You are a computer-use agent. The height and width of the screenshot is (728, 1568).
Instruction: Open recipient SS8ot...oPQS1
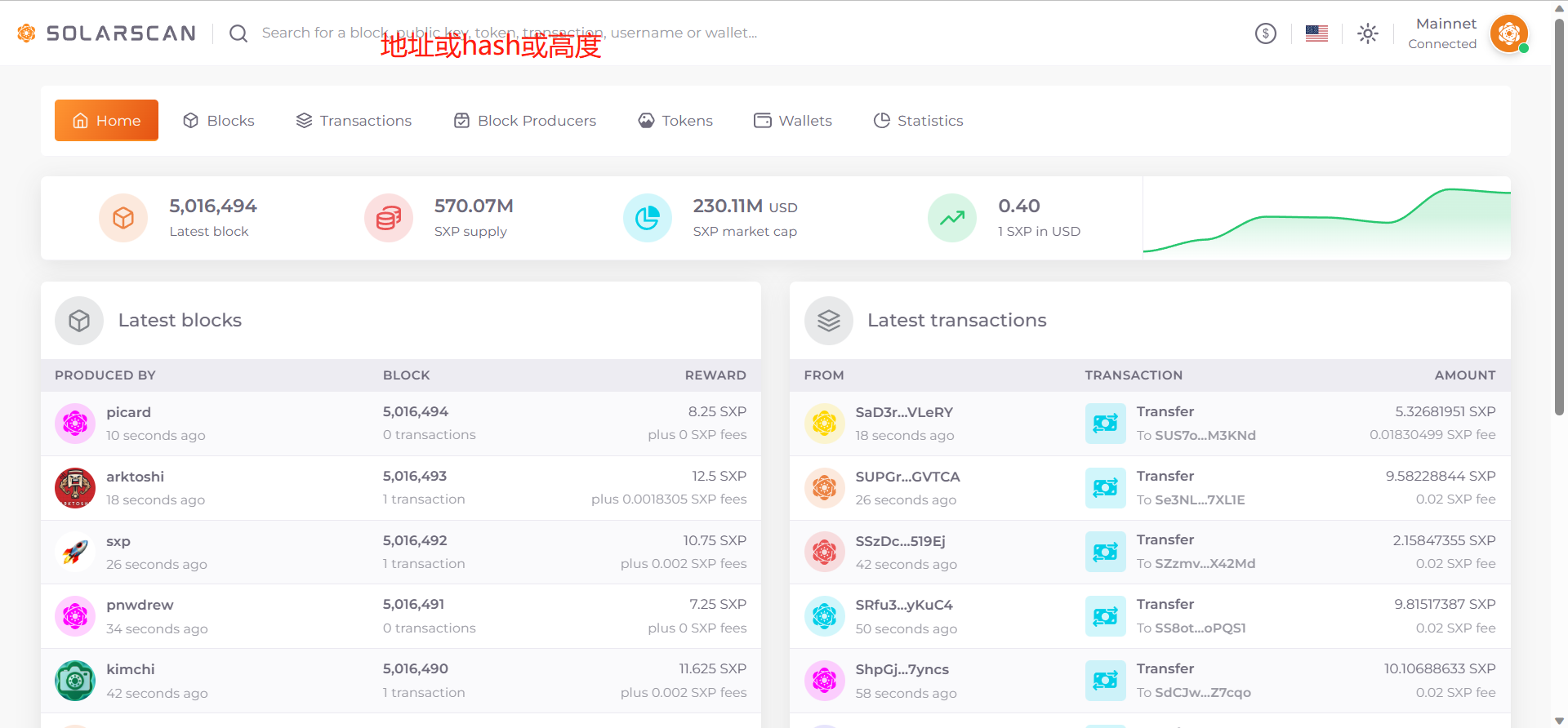[1200, 628]
